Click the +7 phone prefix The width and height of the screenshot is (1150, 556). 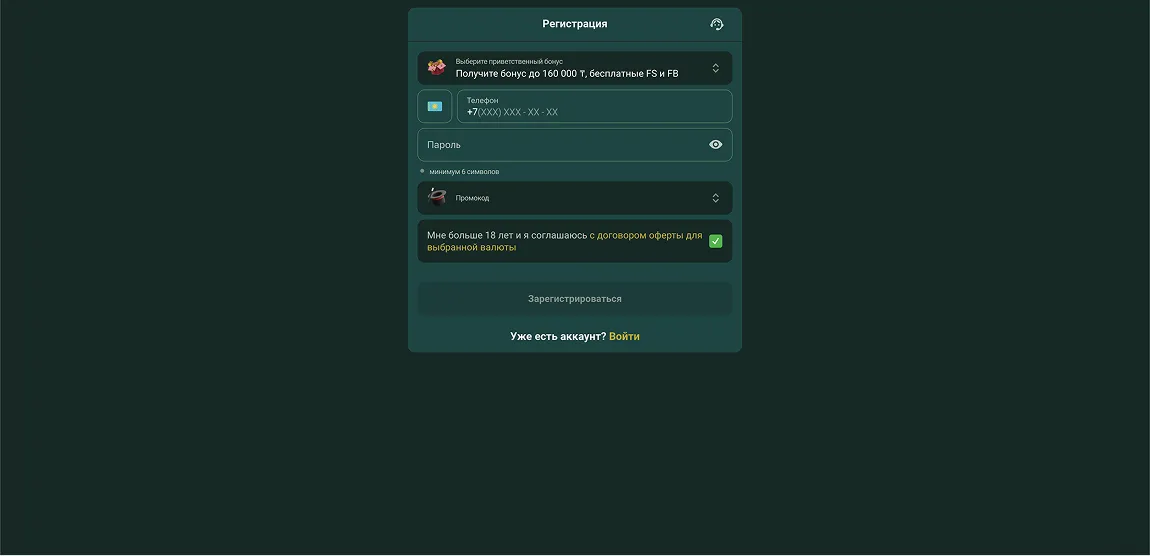pyautogui.click(x=472, y=112)
